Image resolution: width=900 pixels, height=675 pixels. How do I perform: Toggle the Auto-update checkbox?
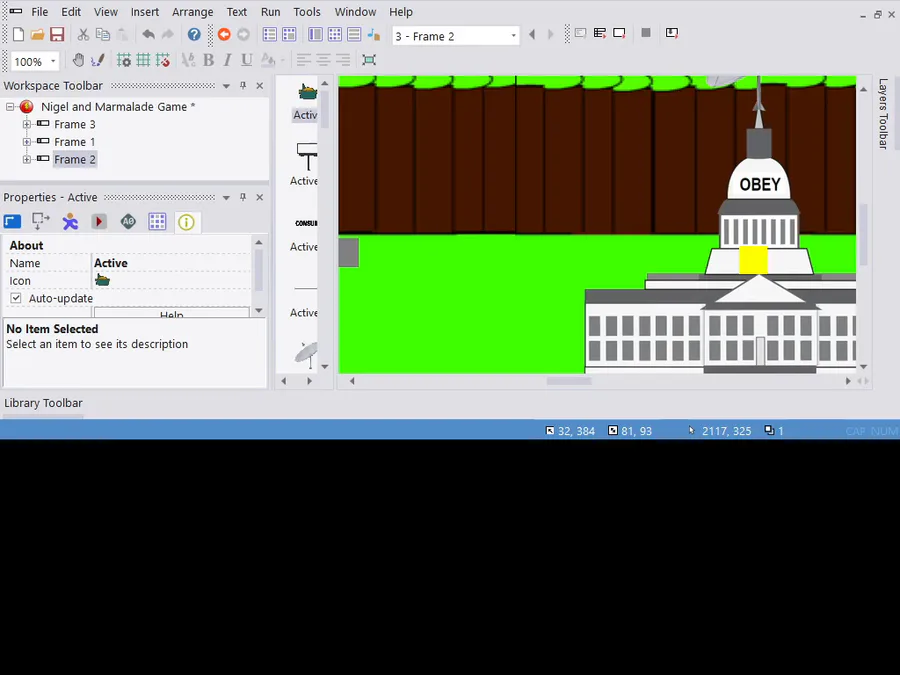pos(16,298)
